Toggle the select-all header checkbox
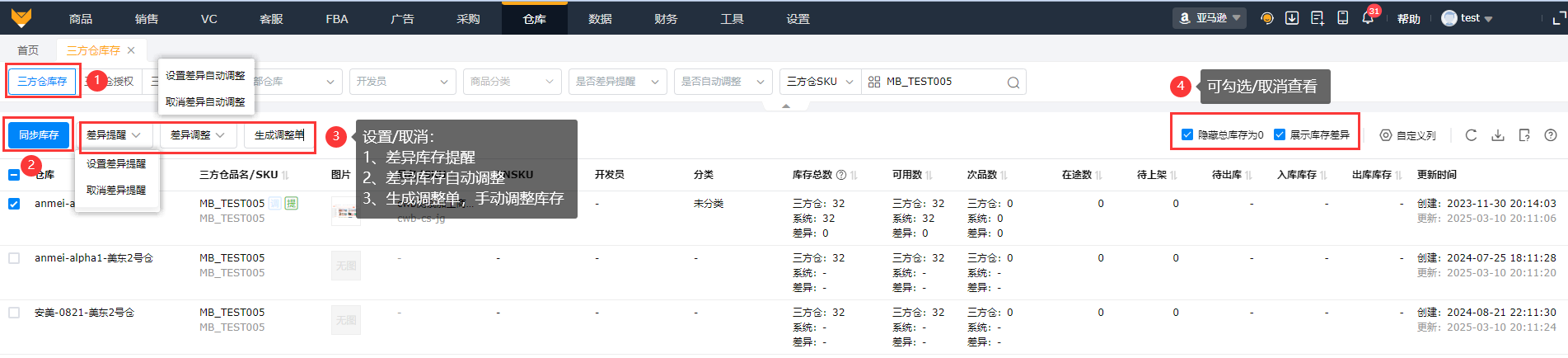 [x=14, y=175]
